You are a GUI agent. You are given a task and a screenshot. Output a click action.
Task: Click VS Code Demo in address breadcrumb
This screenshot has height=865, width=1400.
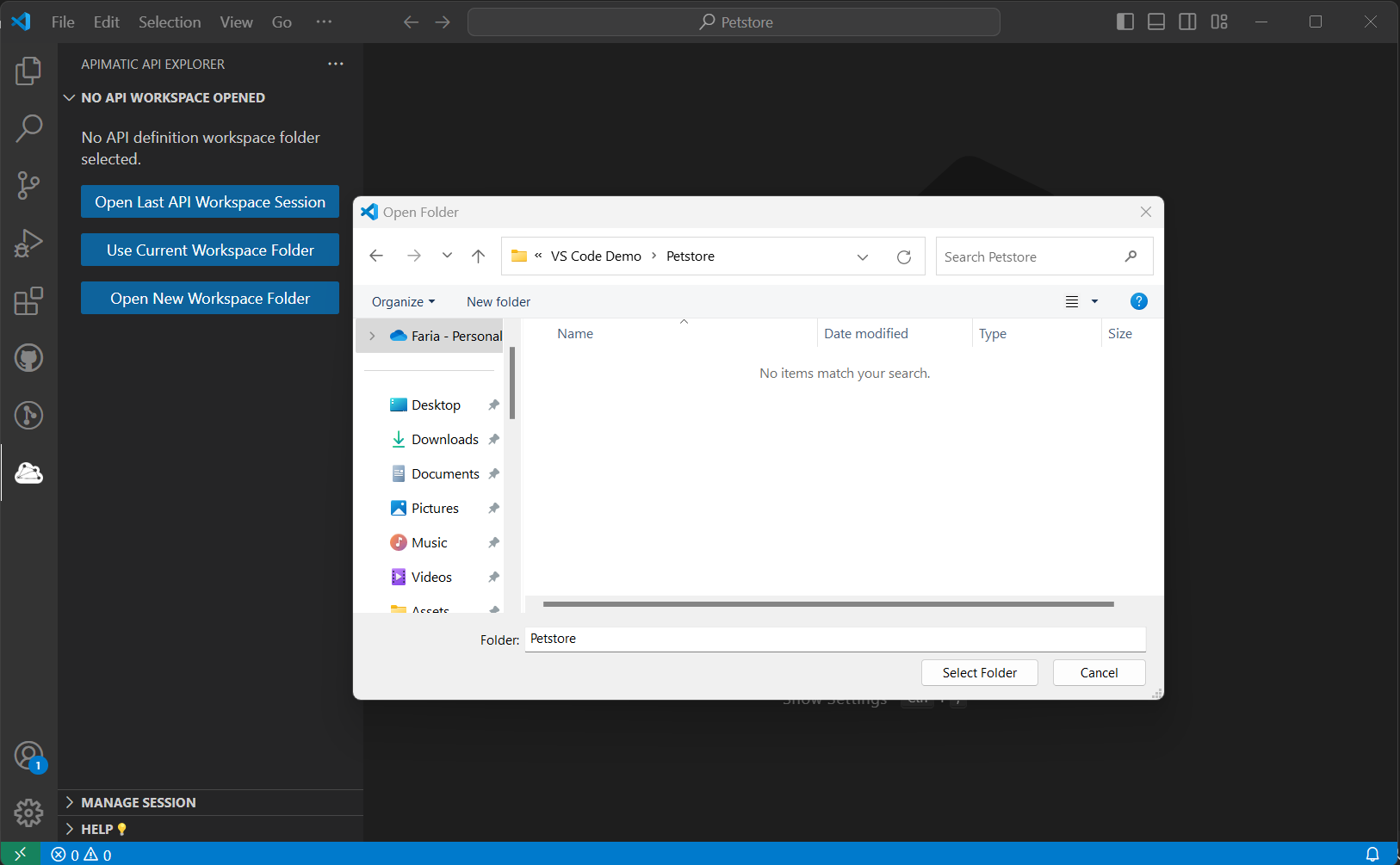pos(596,256)
